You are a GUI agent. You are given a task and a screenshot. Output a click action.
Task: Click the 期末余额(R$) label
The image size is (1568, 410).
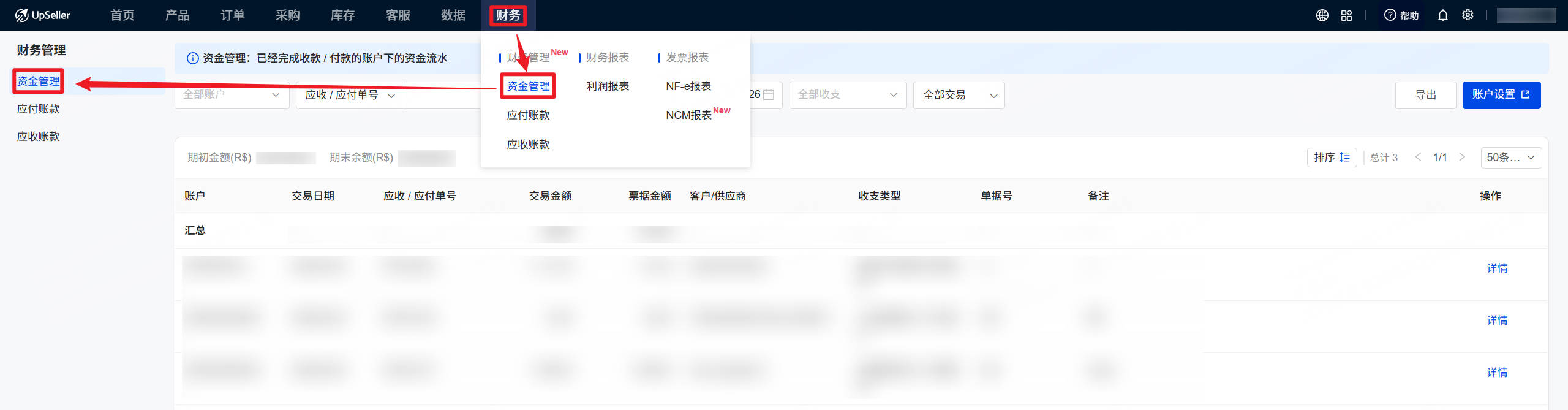[x=361, y=158]
